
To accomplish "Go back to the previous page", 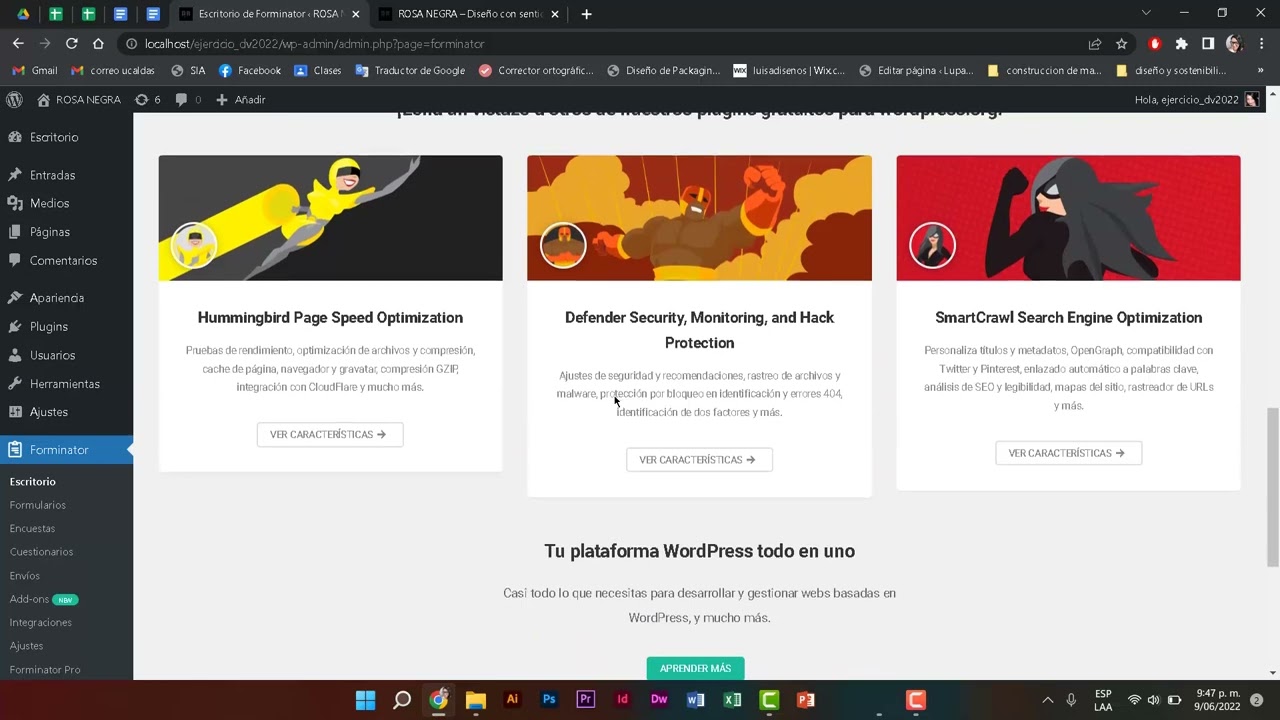I will coord(18,44).
